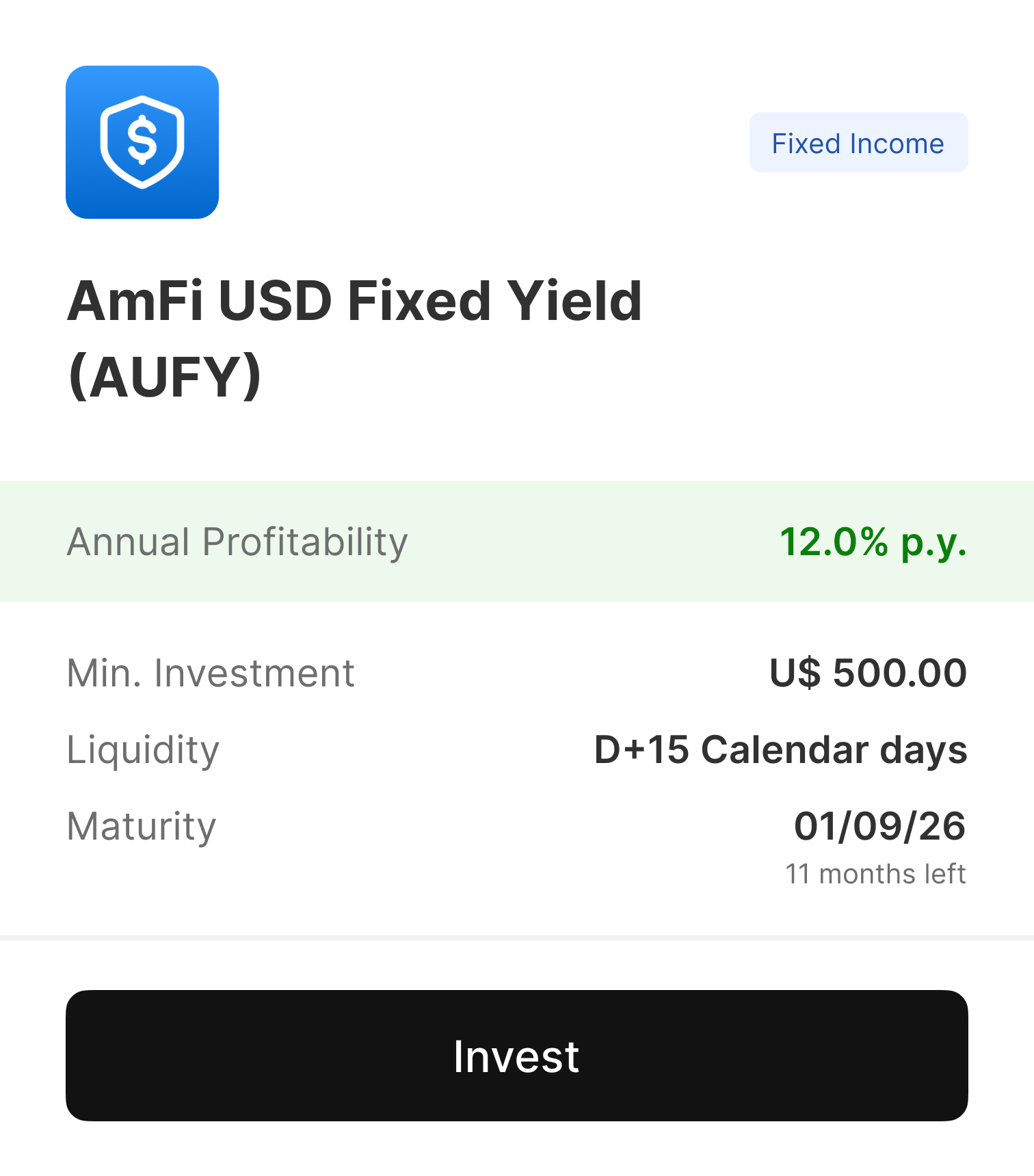Click the word Calendar in liquidity value

pyautogui.click(x=784, y=750)
